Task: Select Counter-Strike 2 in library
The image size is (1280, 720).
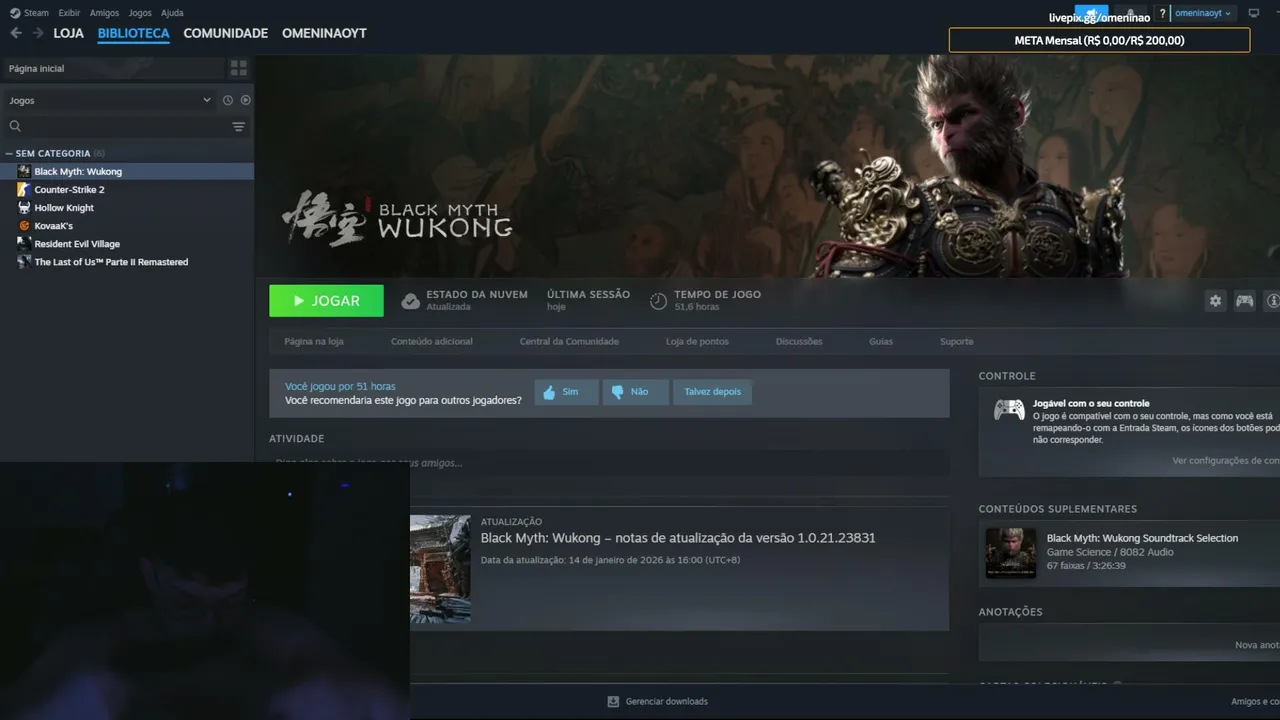Action: pyautogui.click(x=127, y=189)
